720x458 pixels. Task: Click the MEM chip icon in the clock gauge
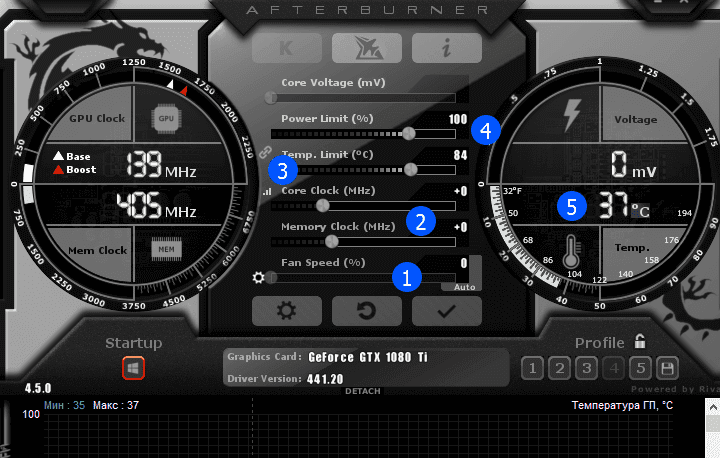pyautogui.click(x=166, y=249)
